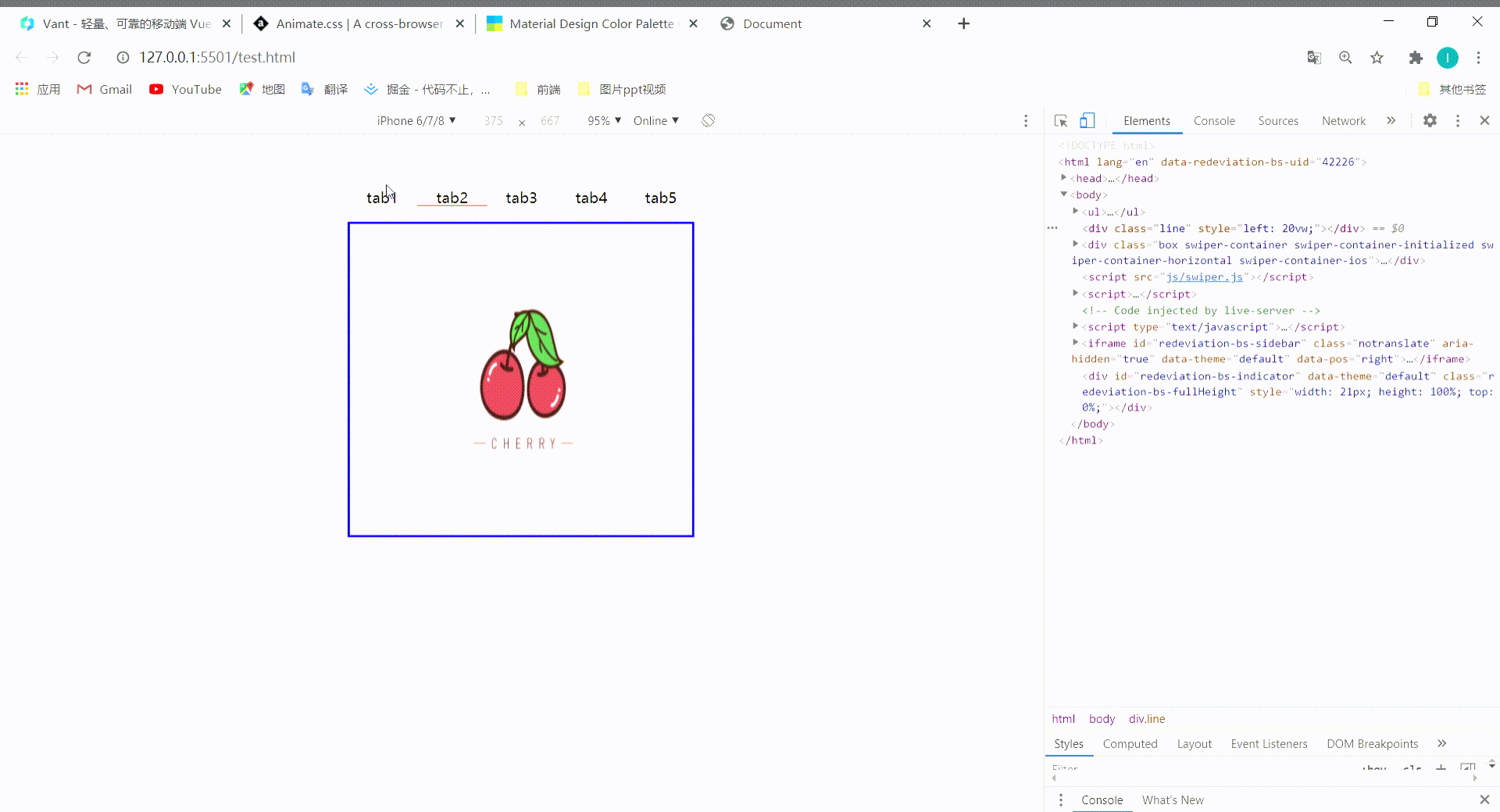The width and height of the screenshot is (1500, 812).
Task: Open the What's New drawer tab
Action: click(1173, 800)
